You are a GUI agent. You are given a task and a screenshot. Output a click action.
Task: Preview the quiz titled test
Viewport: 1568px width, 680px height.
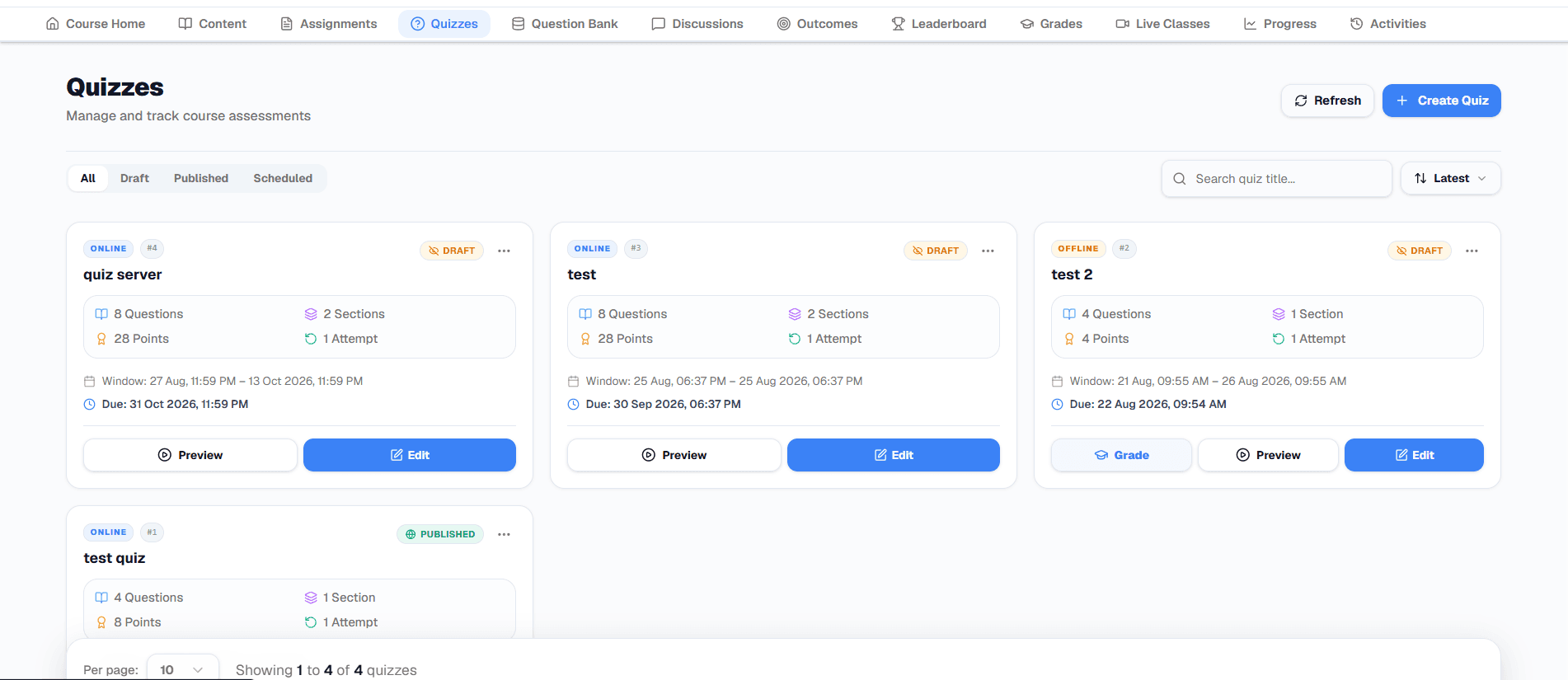coord(674,455)
